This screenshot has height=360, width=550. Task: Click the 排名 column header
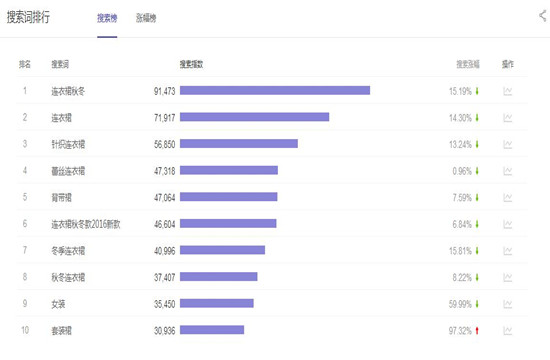click(25, 64)
